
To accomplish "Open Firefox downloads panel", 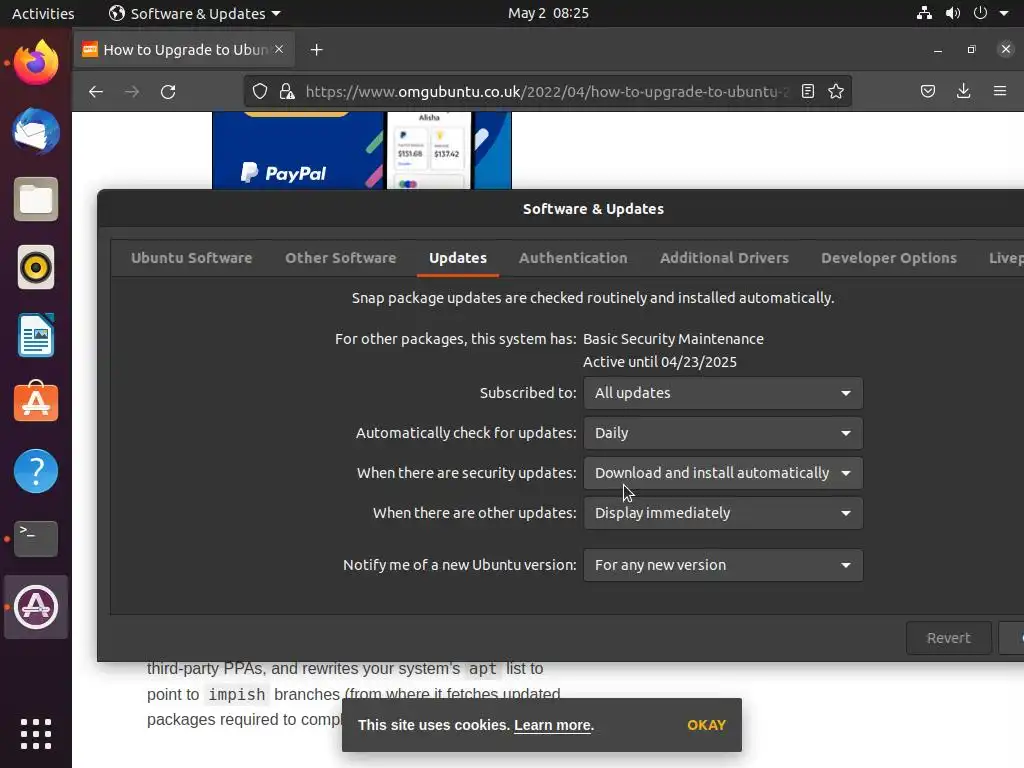I will tap(963, 91).
